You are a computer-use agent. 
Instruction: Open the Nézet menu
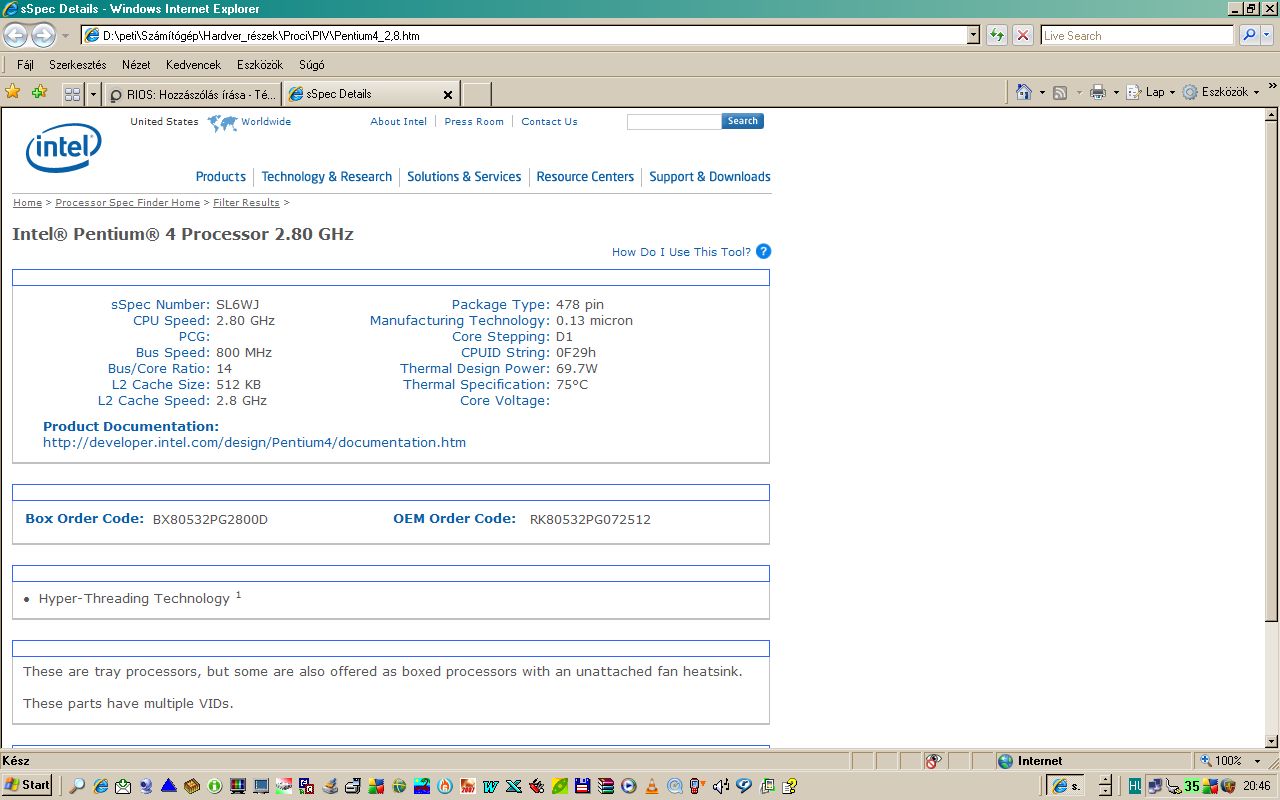pos(136,65)
